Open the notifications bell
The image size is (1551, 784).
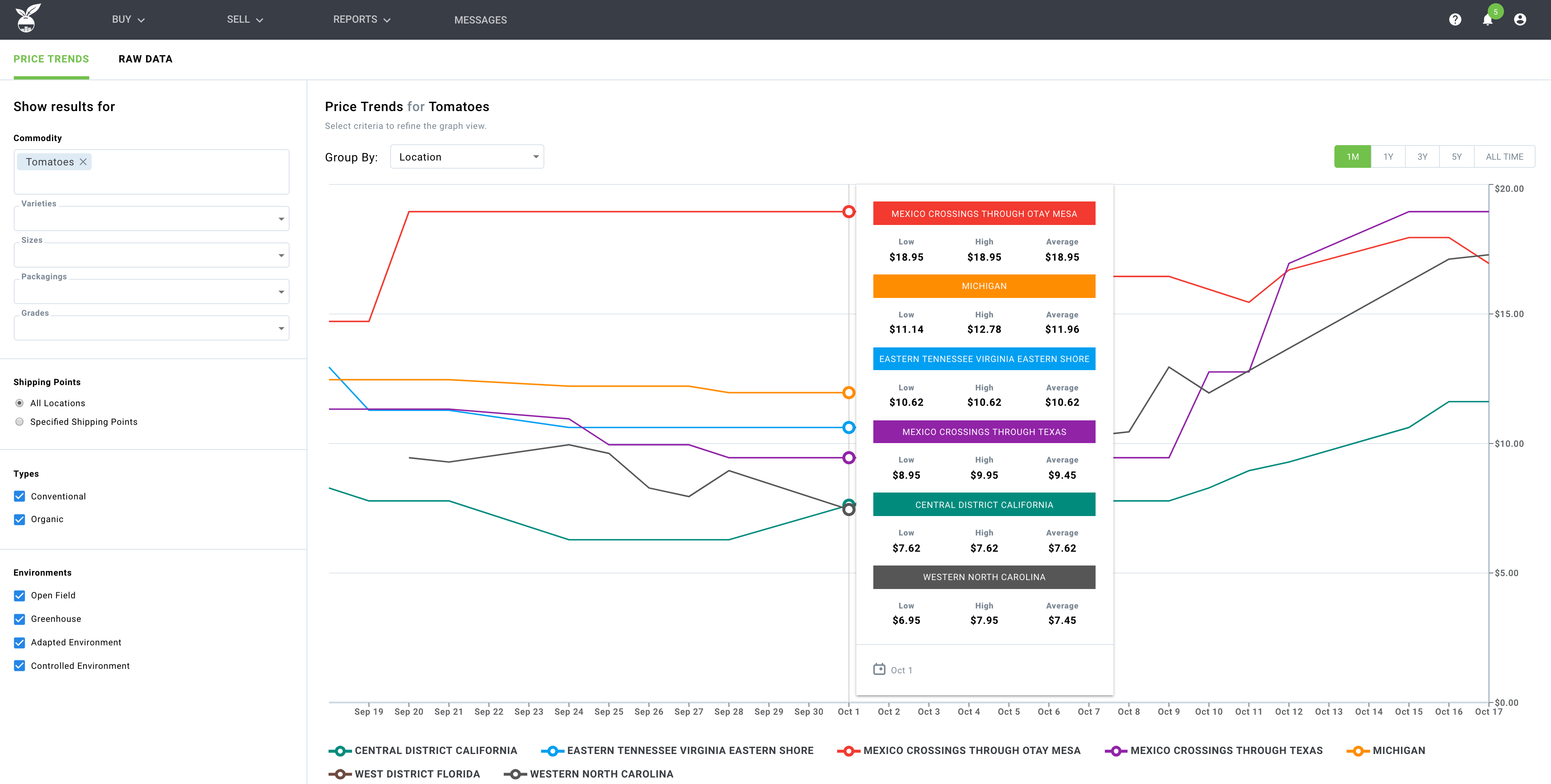1487,20
